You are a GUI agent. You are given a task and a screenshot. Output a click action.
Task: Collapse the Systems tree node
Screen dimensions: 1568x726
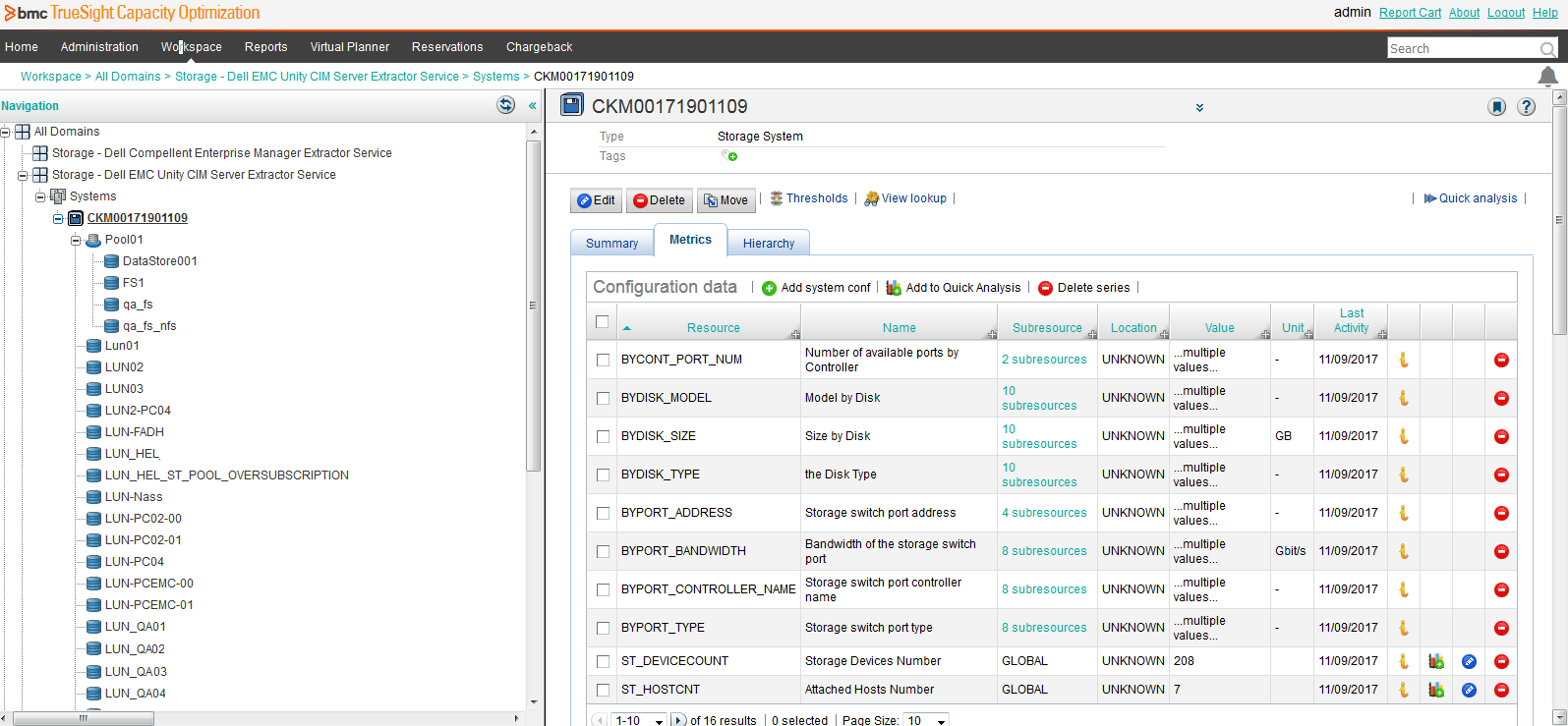pyautogui.click(x=40, y=196)
